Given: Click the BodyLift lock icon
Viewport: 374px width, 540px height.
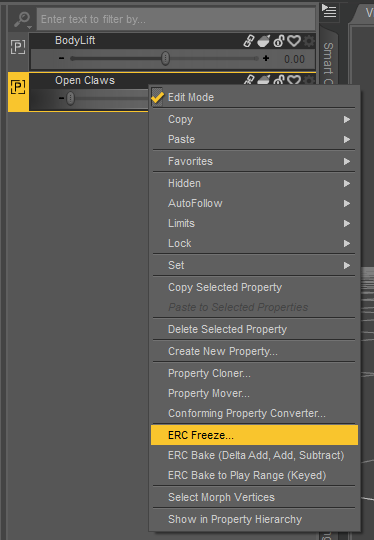Looking at the screenshot, I should 279,41.
